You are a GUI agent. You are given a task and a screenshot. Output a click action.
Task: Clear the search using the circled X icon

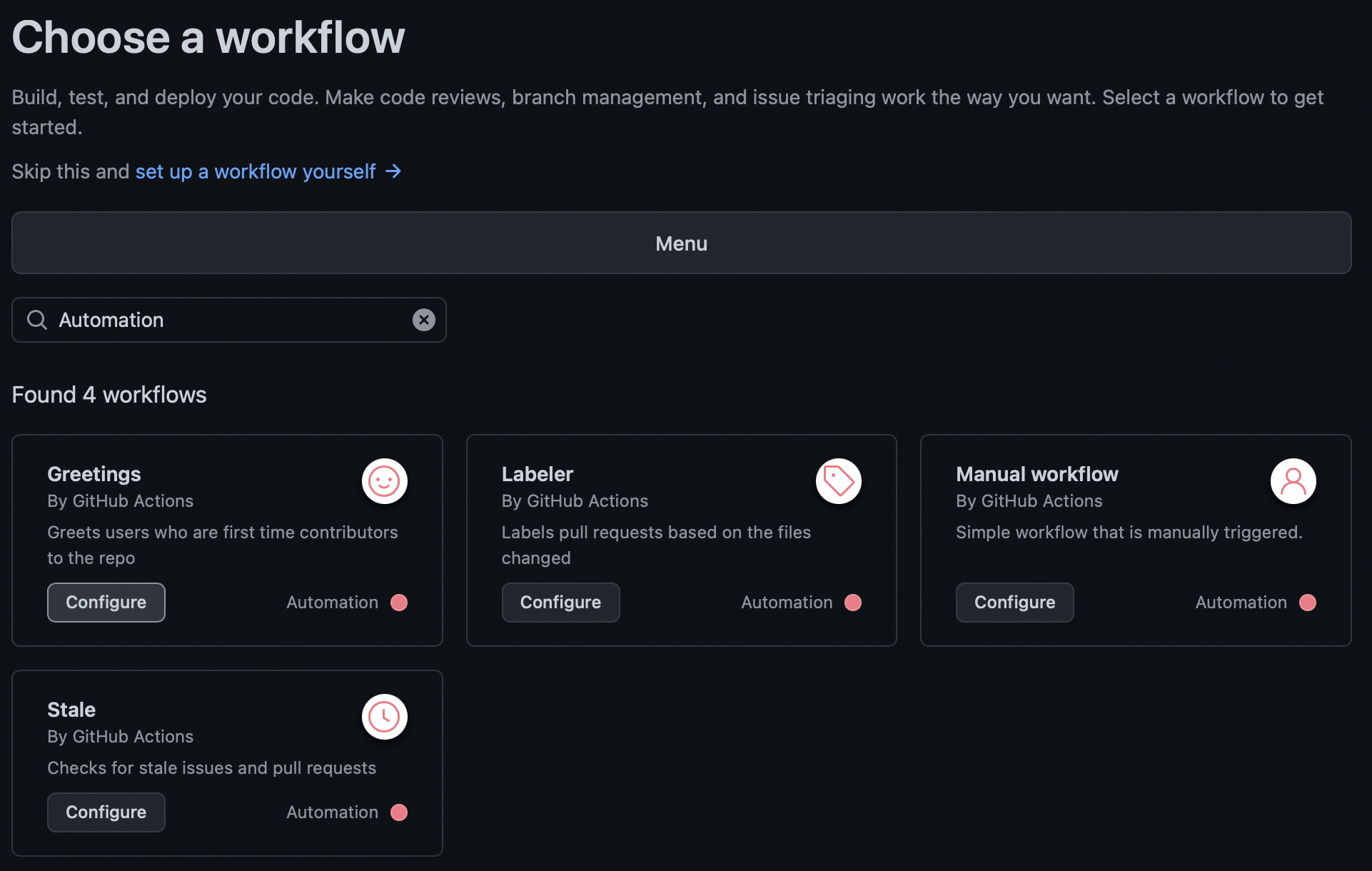tap(424, 320)
